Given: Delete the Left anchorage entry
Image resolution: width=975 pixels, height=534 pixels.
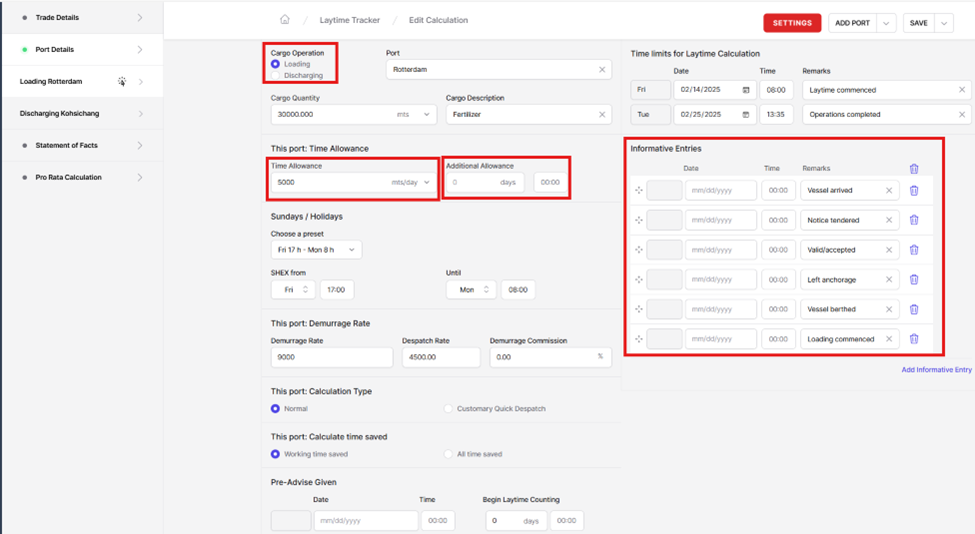Looking at the screenshot, I should coord(914,280).
